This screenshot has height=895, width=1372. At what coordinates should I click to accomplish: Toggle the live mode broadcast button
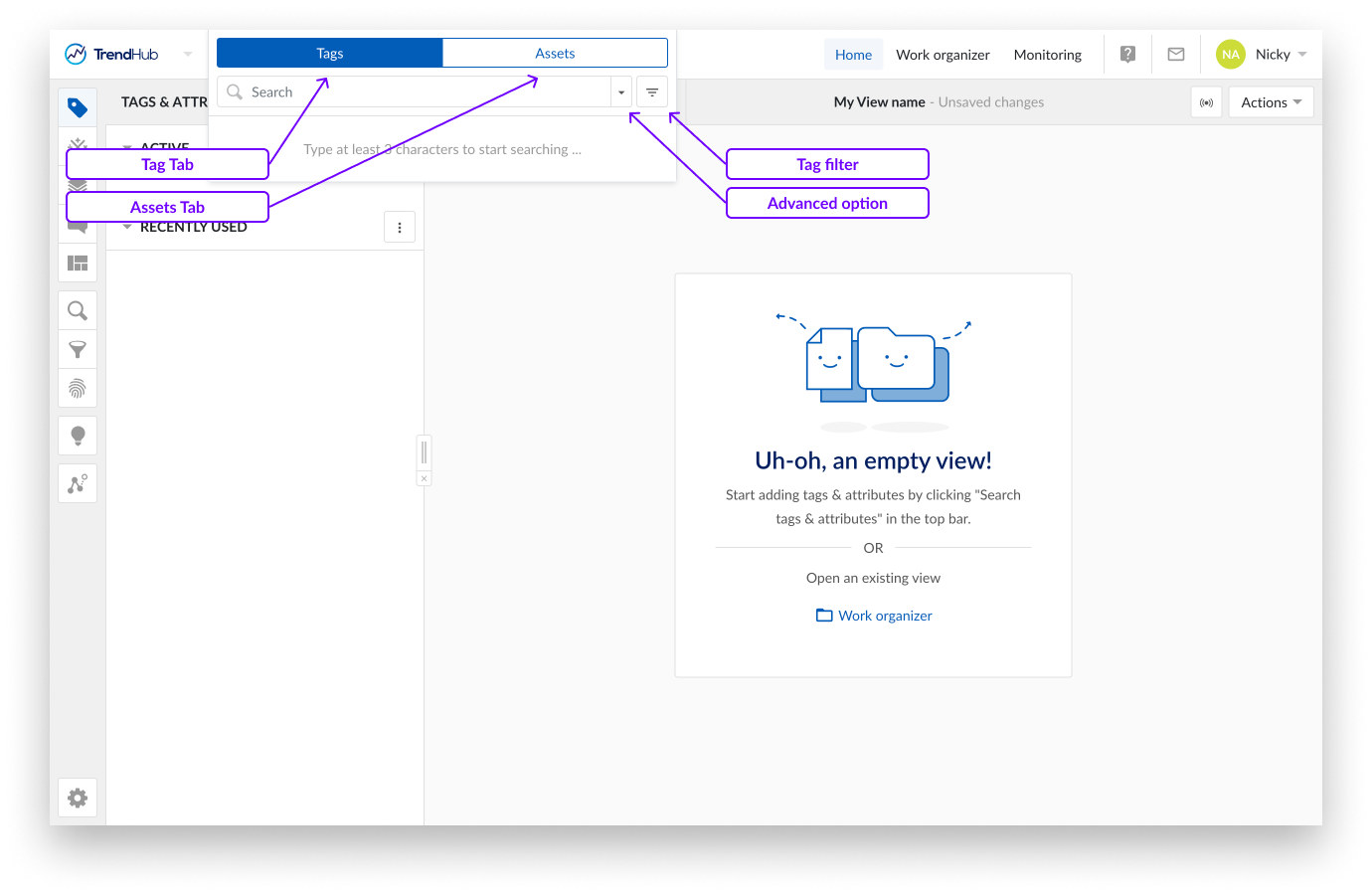(1206, 102)
